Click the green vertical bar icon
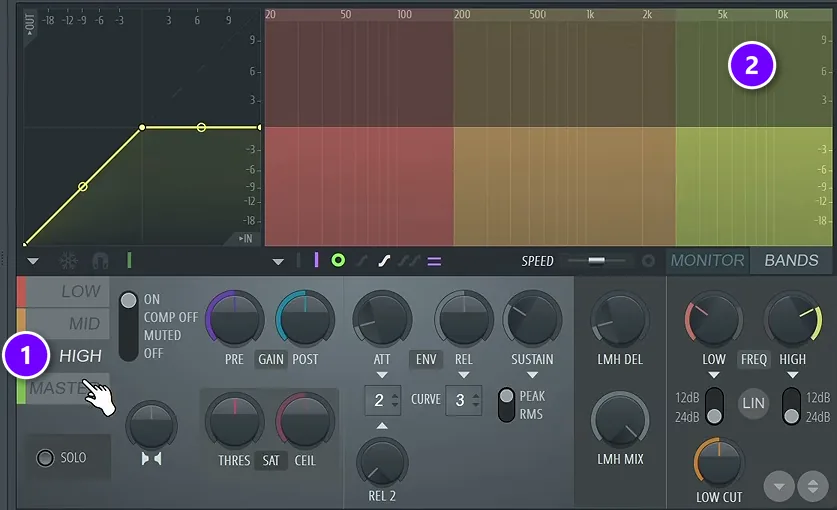837x510 pixels. [129, 261]
